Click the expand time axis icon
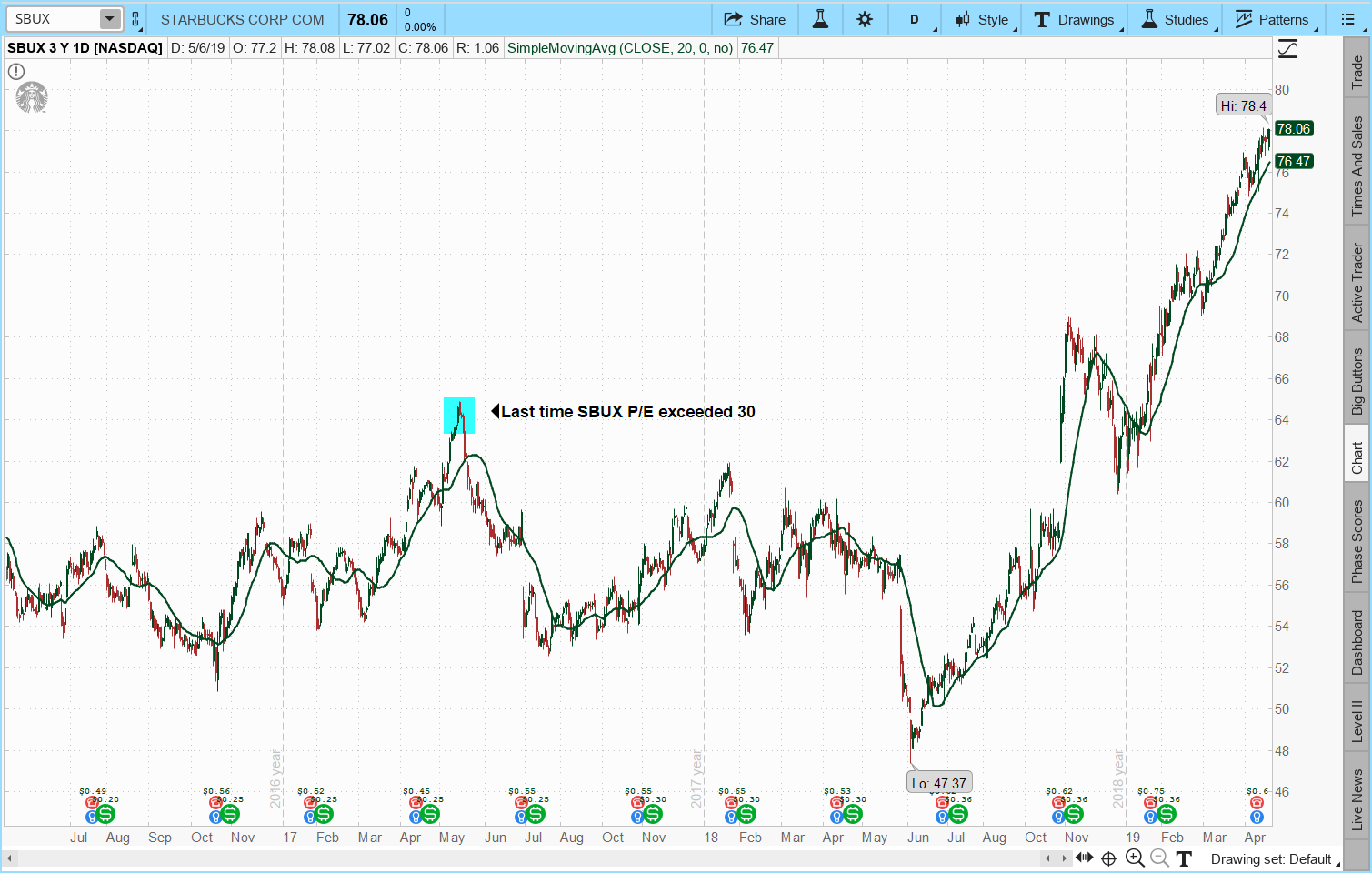Viewport: 1372px width, 873px height. tap(1085, 858)
